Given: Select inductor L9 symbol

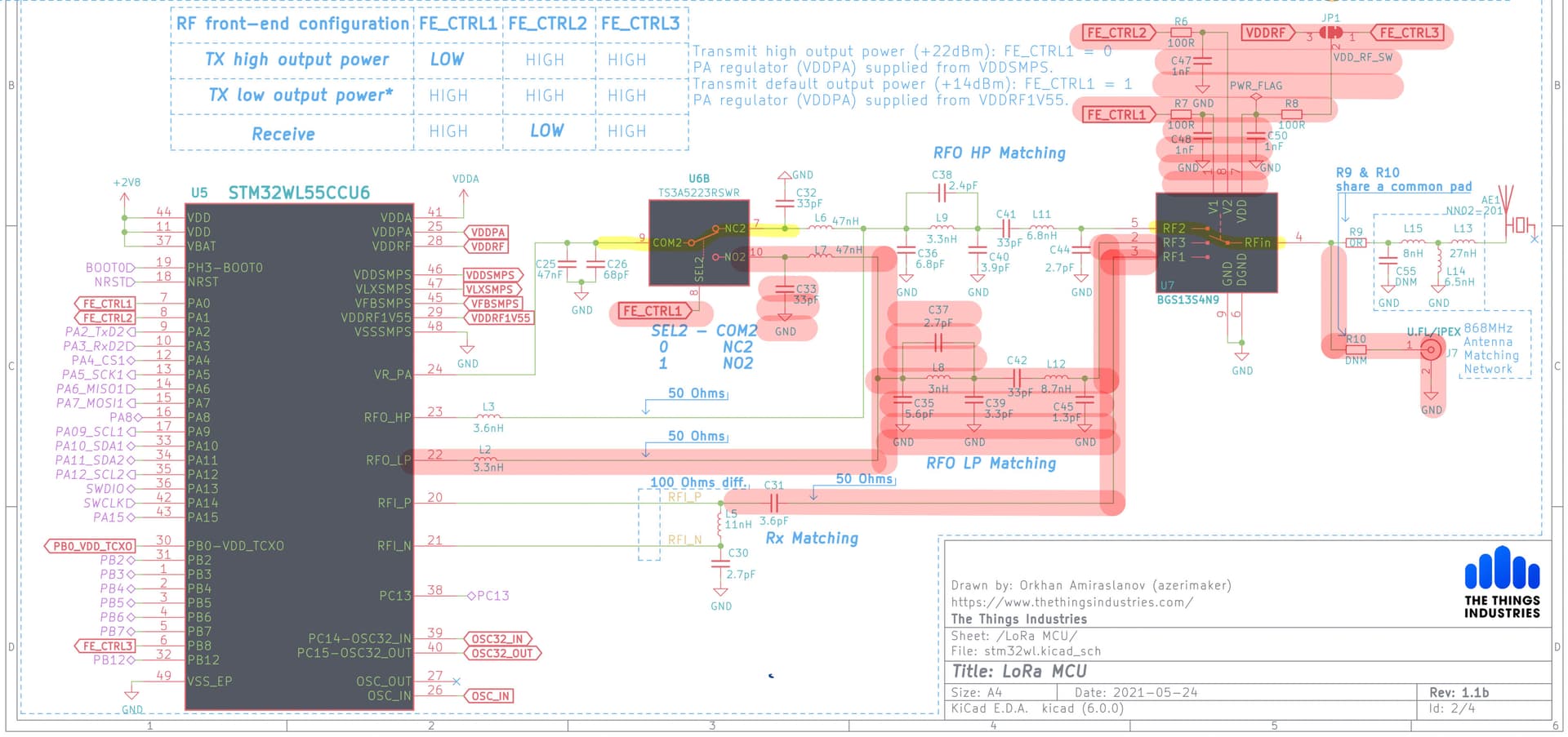Looking at the screenshot, I should (x=942, y=229).
